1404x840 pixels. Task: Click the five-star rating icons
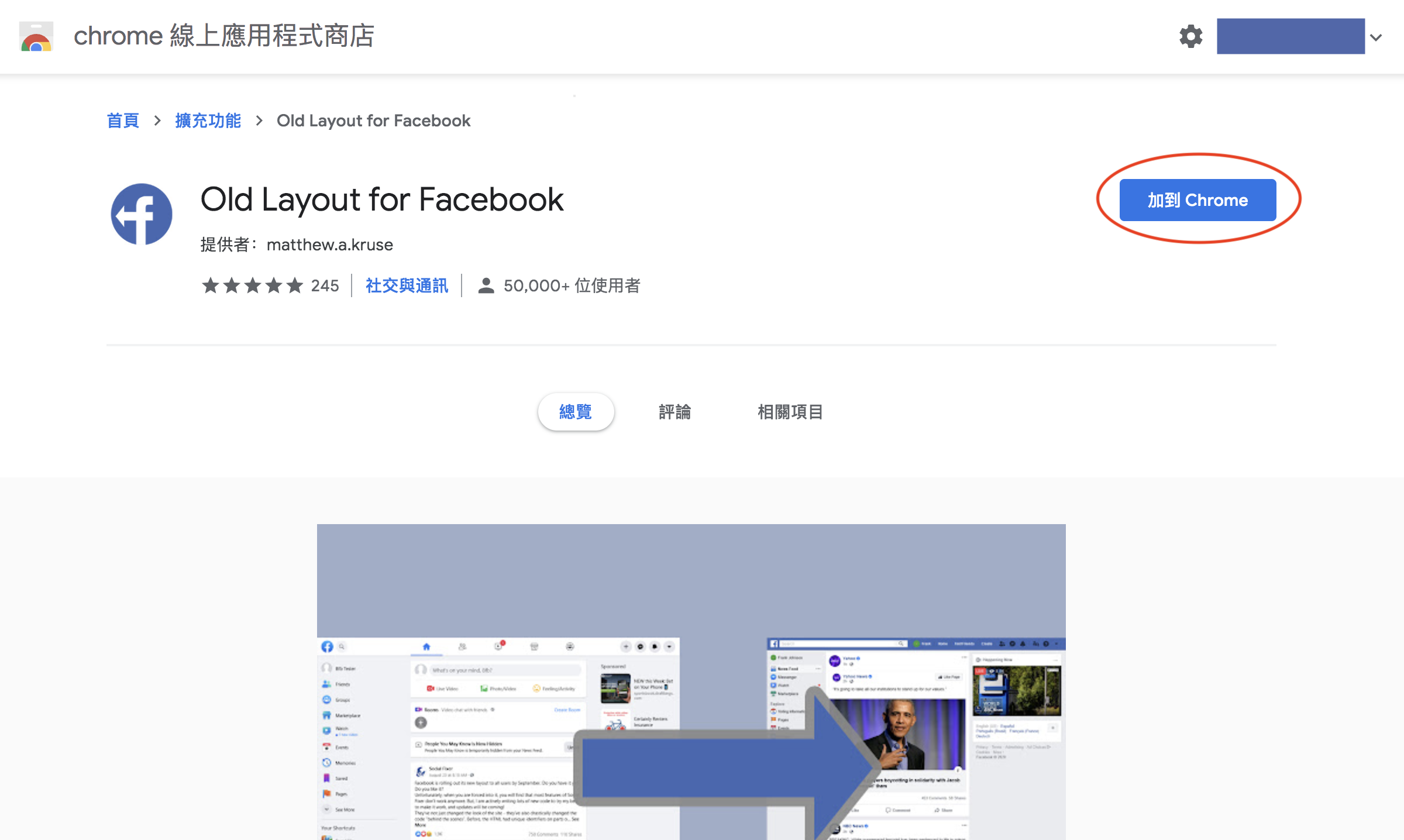[252, 285]
